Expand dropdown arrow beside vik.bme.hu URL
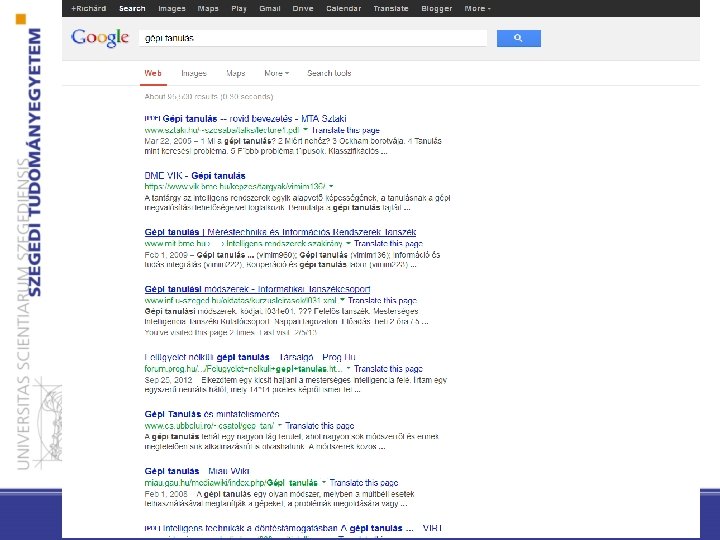 click(x=331, y=186)
